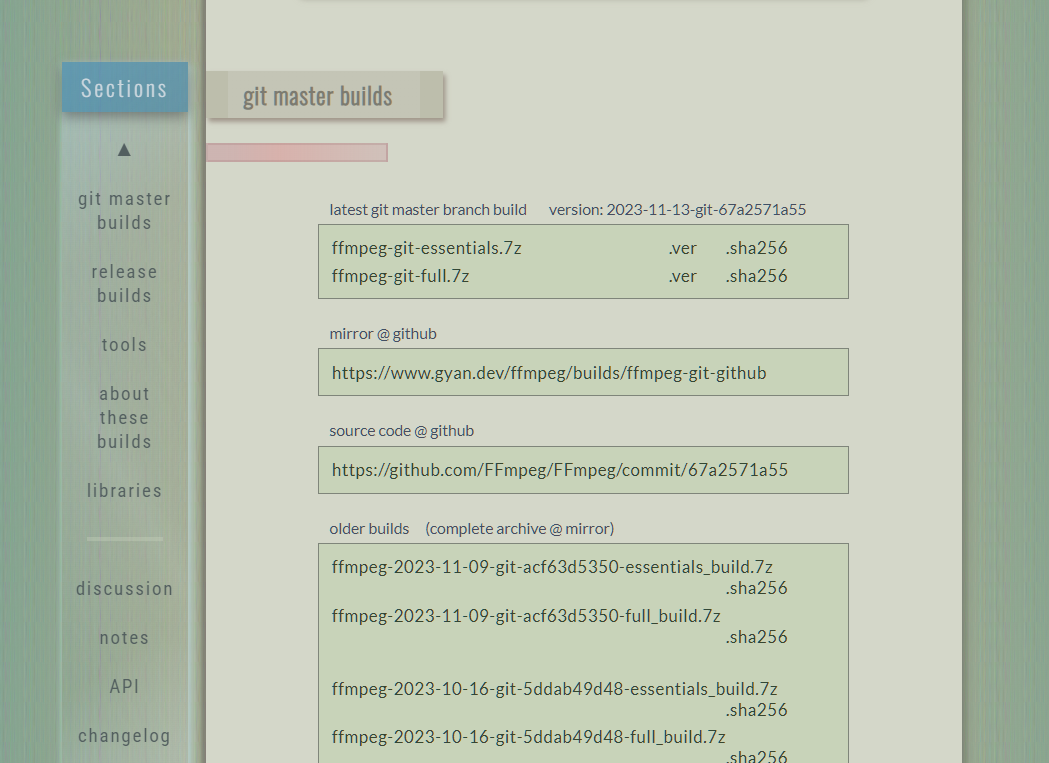Viewport: 1049px width, 763px height.
Task: Download ffmpeg-git-full.7z
Action: pos(400,276)
